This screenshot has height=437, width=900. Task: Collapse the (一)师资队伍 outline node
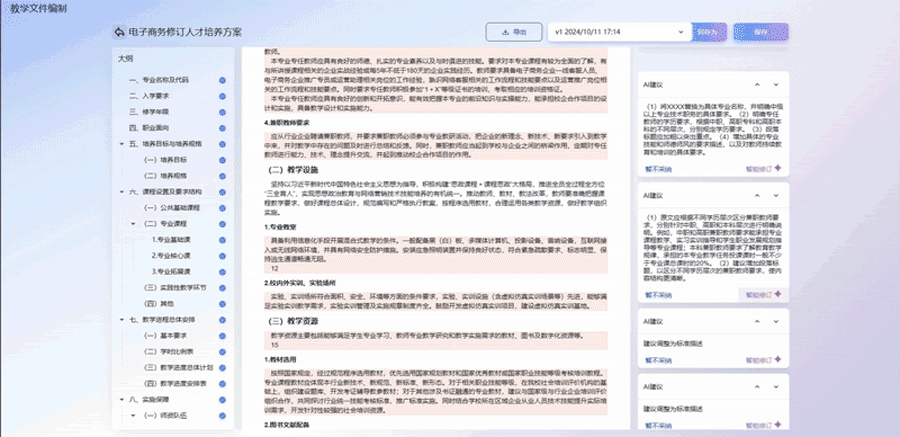pos(133,415)
